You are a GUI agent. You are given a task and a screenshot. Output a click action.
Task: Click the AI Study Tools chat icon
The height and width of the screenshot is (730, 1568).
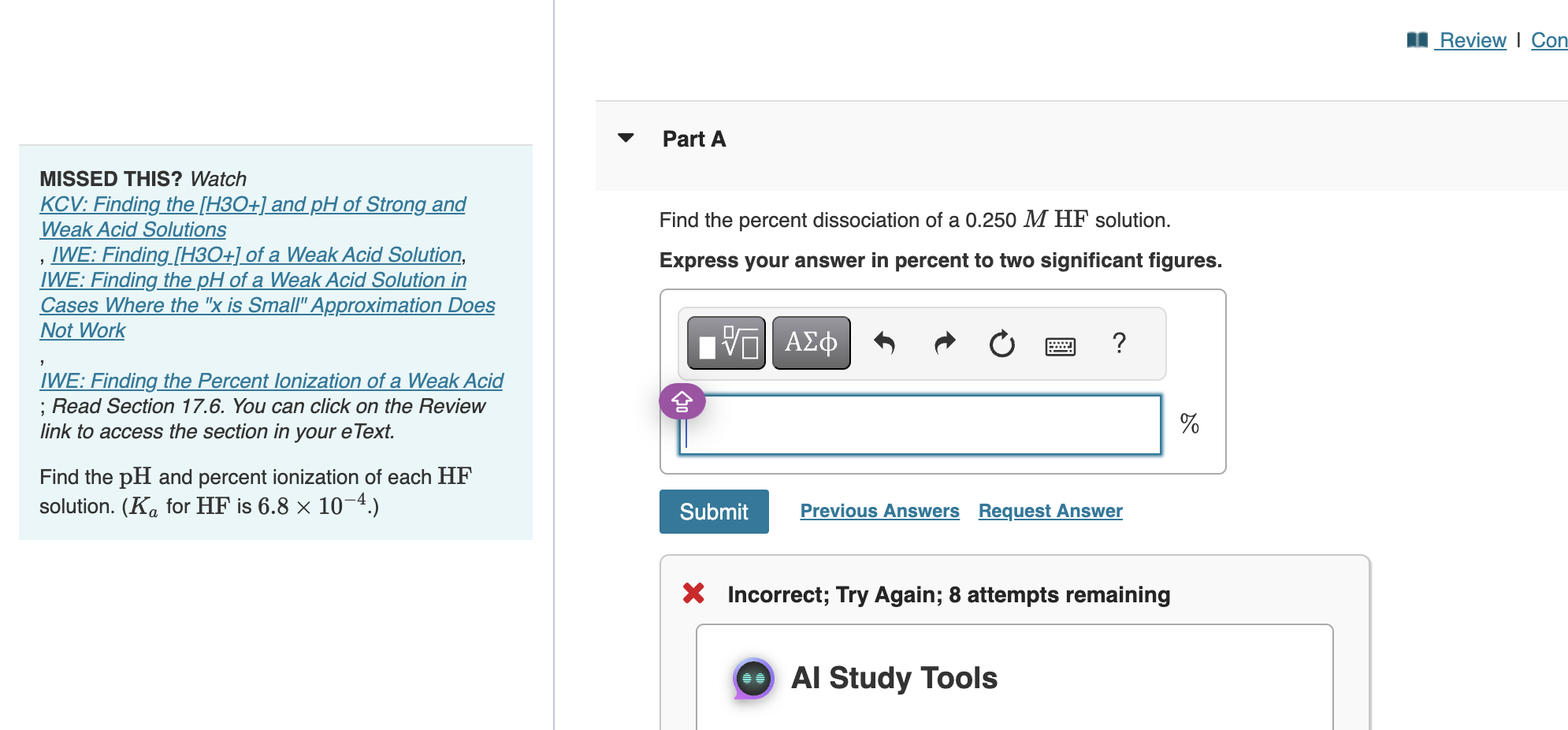(x=752, y=676)
